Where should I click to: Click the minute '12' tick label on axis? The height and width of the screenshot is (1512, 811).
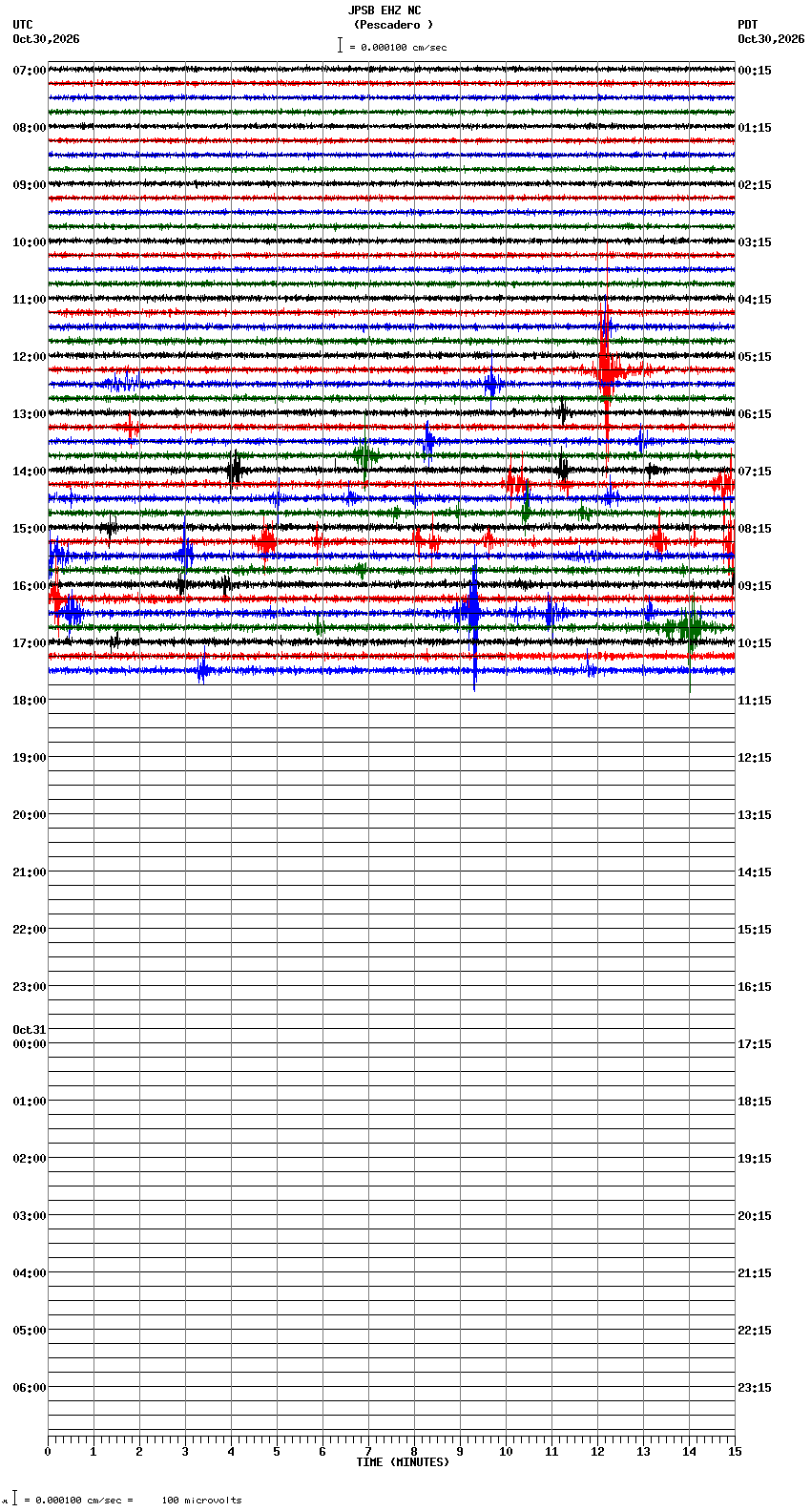pos(597,1452)
